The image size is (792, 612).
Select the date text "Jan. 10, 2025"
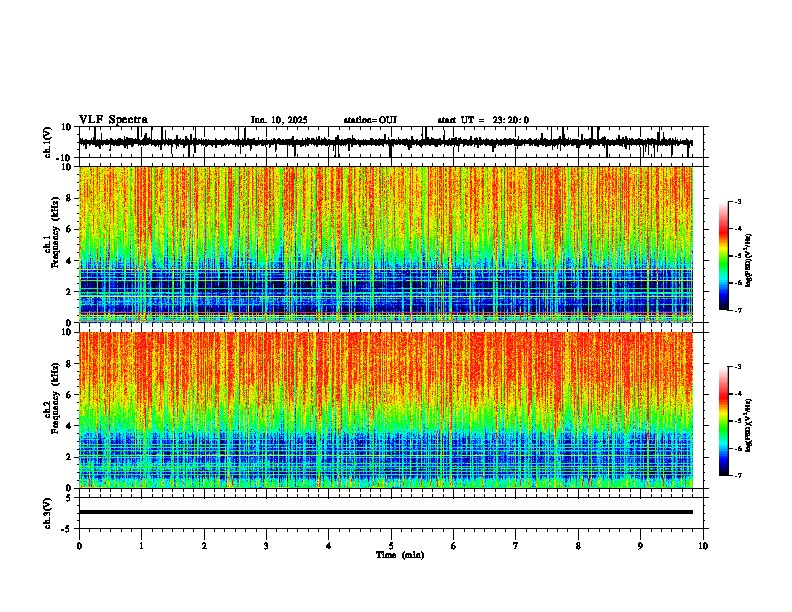pos(279,120)
